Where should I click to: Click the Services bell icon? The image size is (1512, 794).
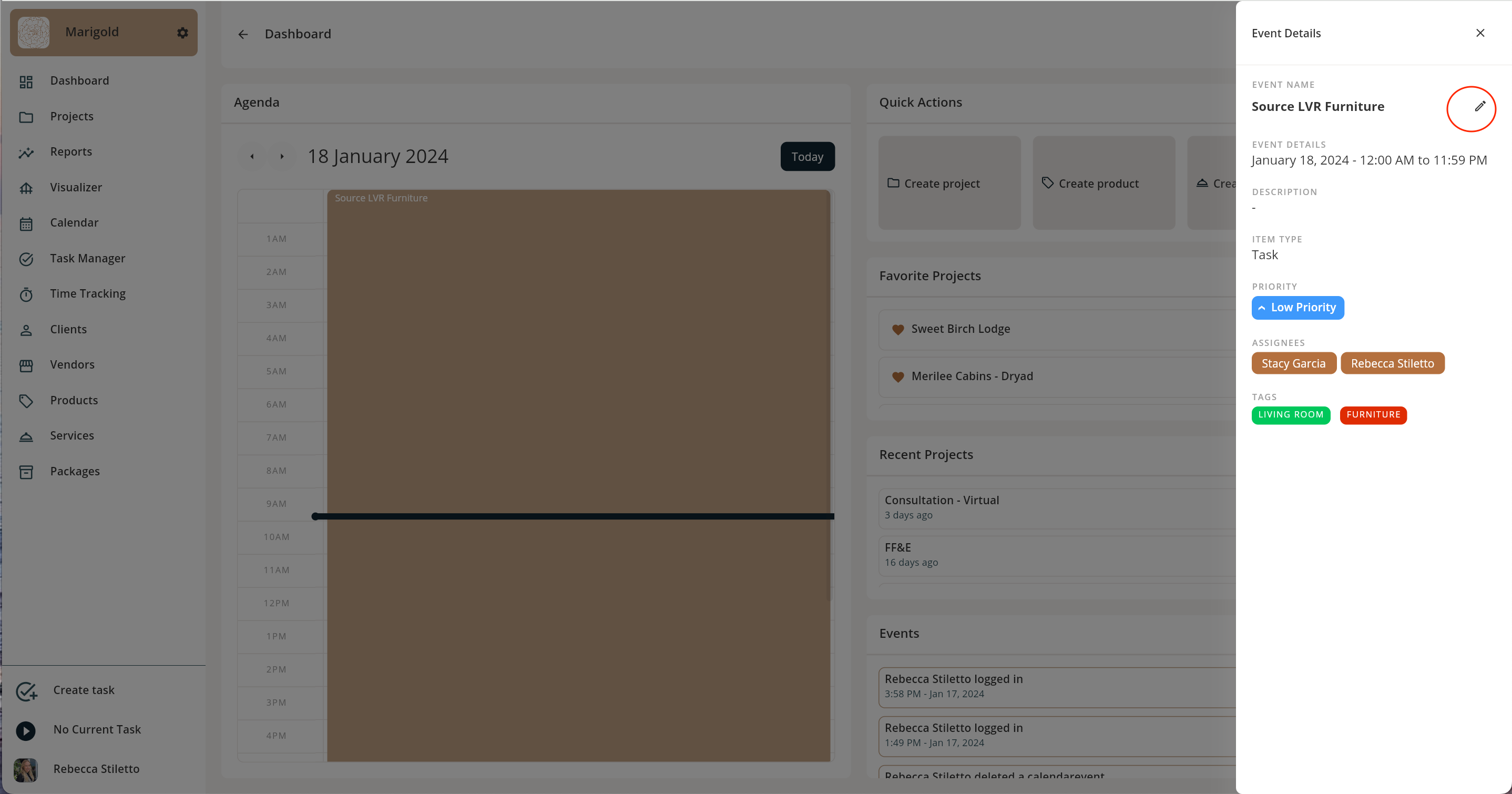point(26,436)
